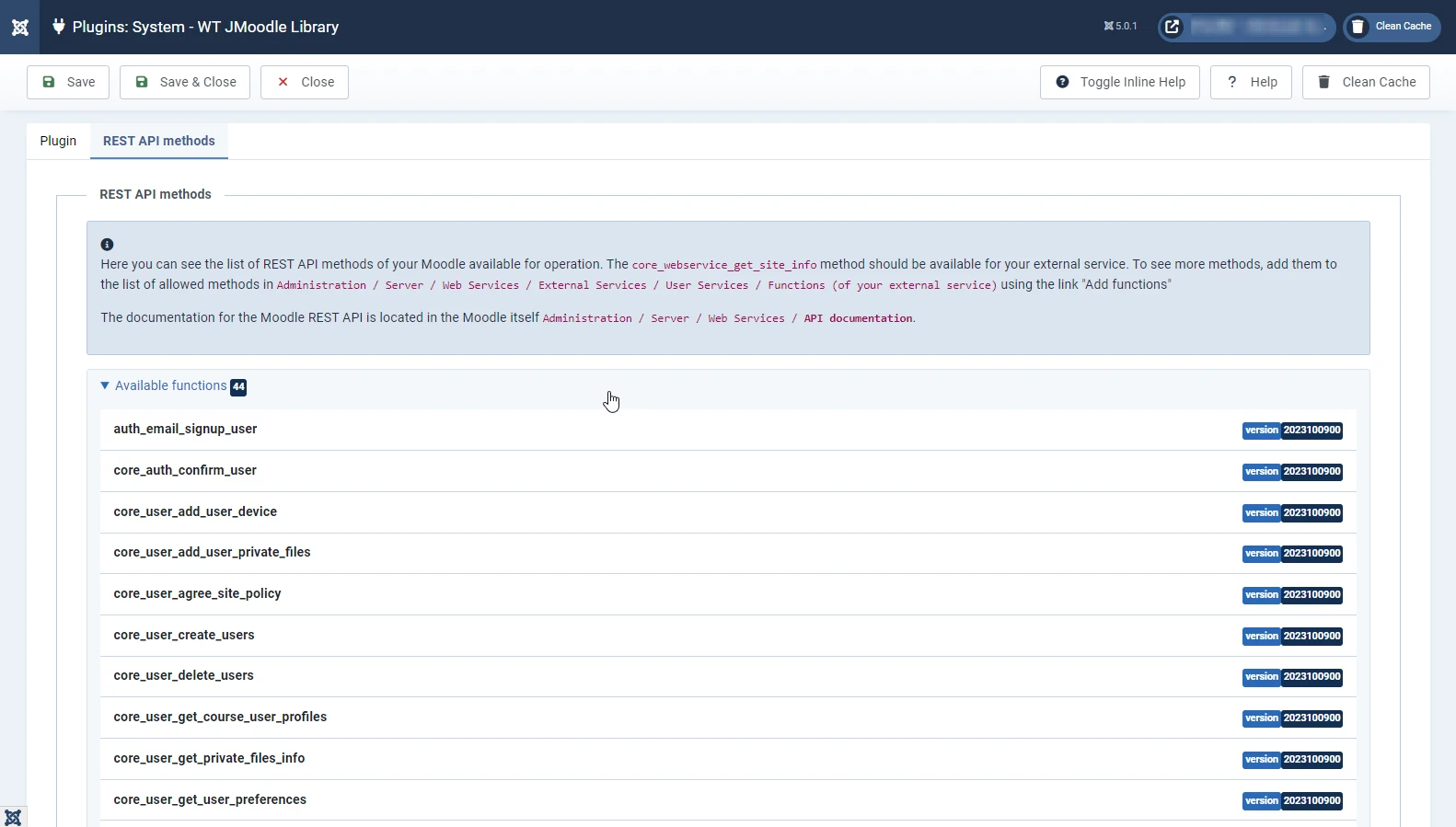Screen dimensions: 1456x827
Task: Click the plug icon beside Plugins title
Action: (59, 27)
